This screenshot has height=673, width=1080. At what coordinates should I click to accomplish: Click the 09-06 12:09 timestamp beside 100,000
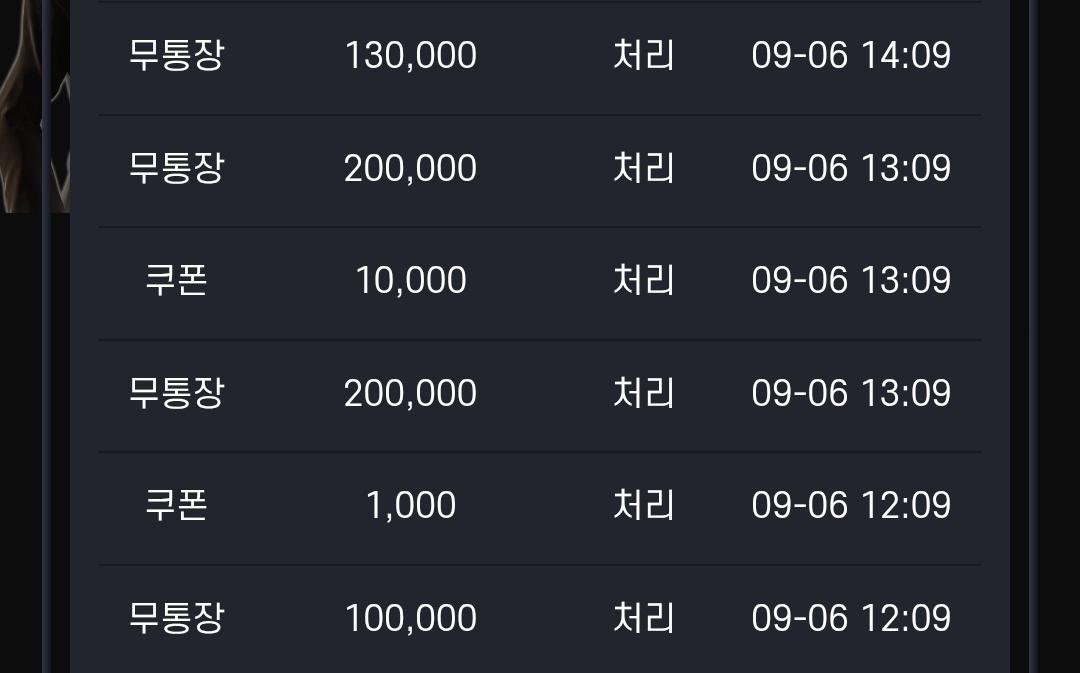[851, 618]
